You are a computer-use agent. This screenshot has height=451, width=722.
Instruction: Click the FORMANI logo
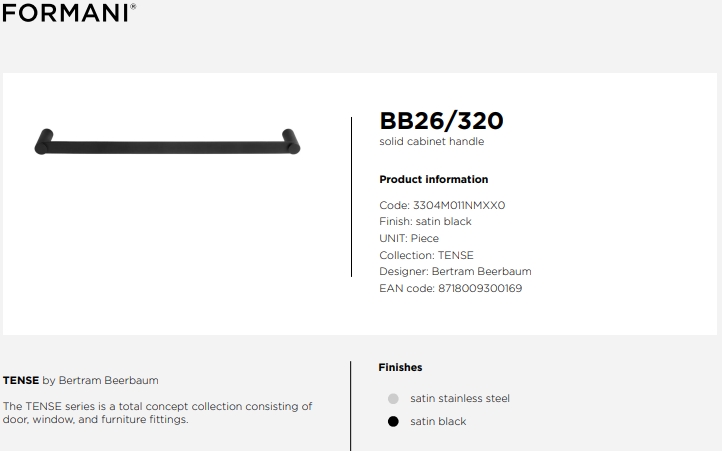pyautogui.click(x=69, y=13)
